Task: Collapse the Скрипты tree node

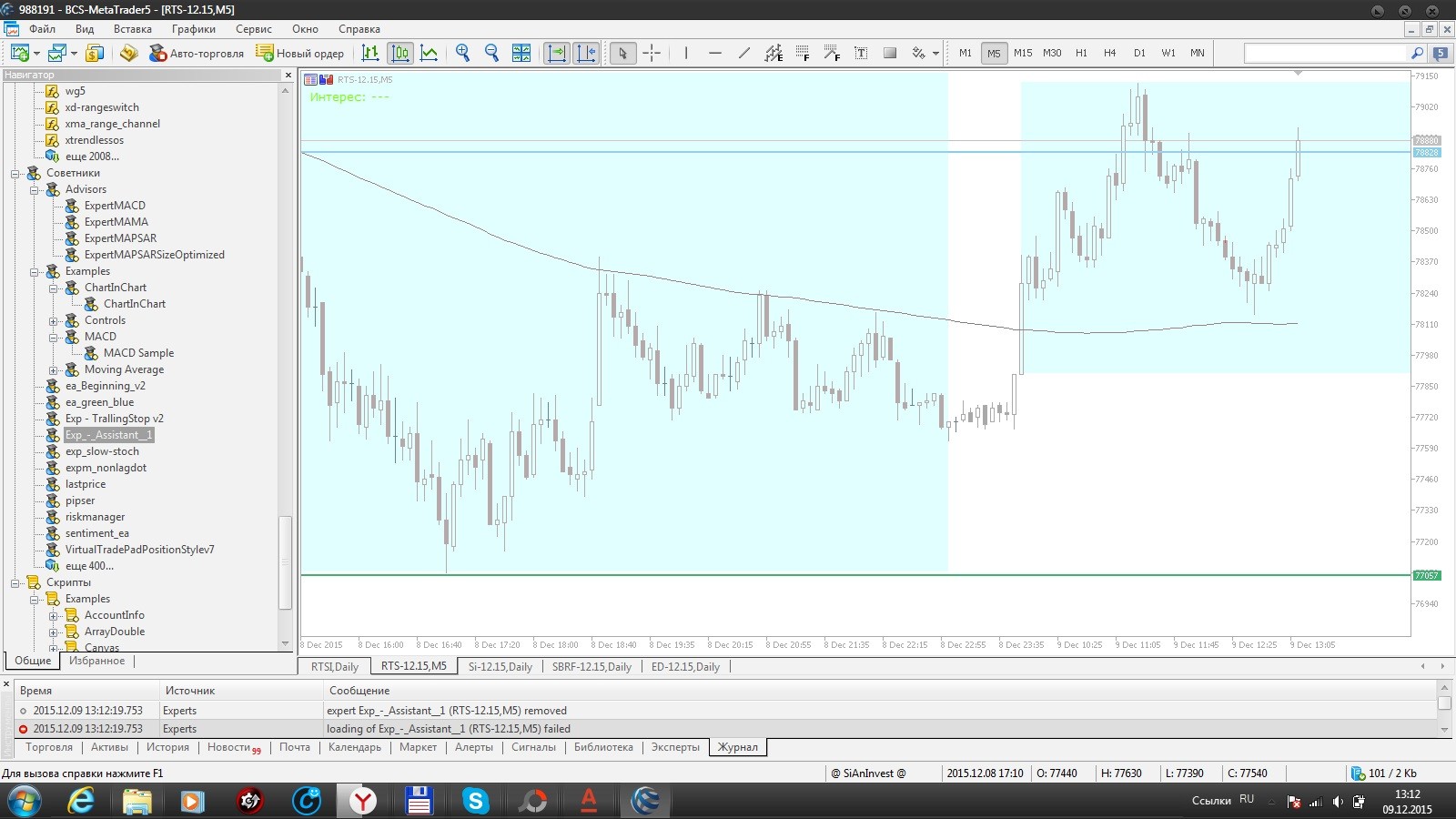Action: click(15, 582)
